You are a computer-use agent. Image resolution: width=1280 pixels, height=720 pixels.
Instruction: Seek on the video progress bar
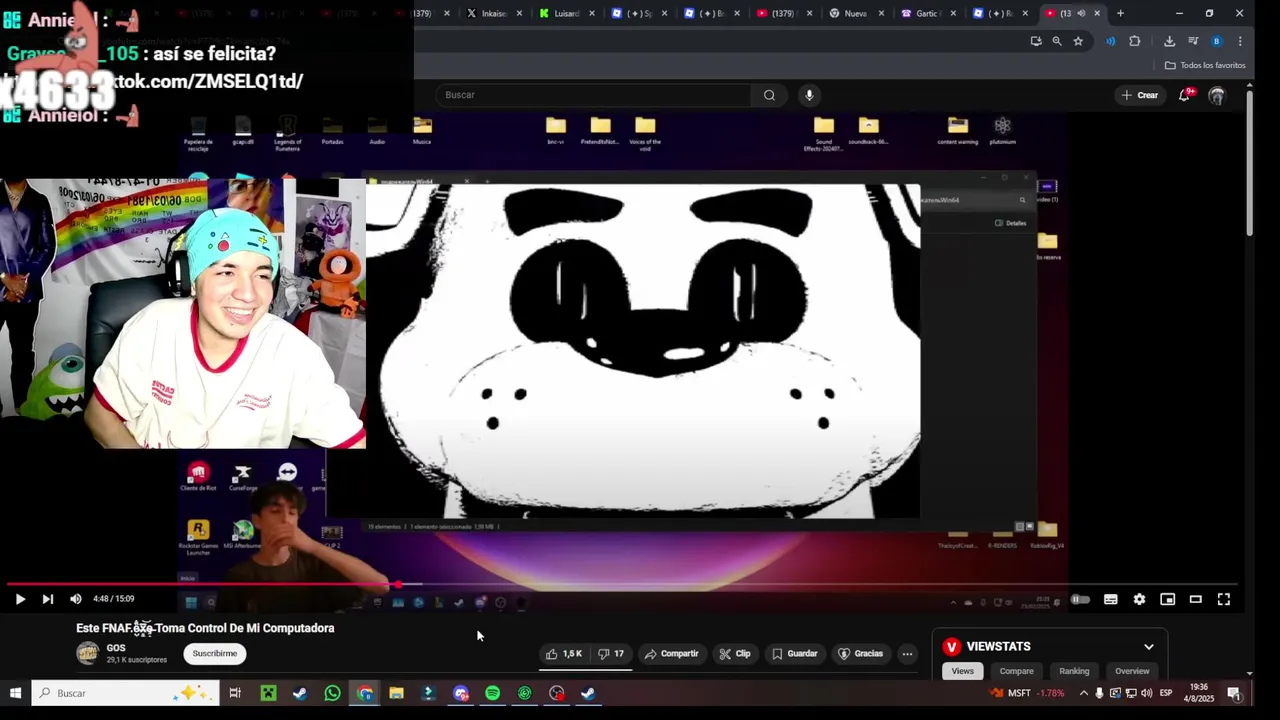622,584
